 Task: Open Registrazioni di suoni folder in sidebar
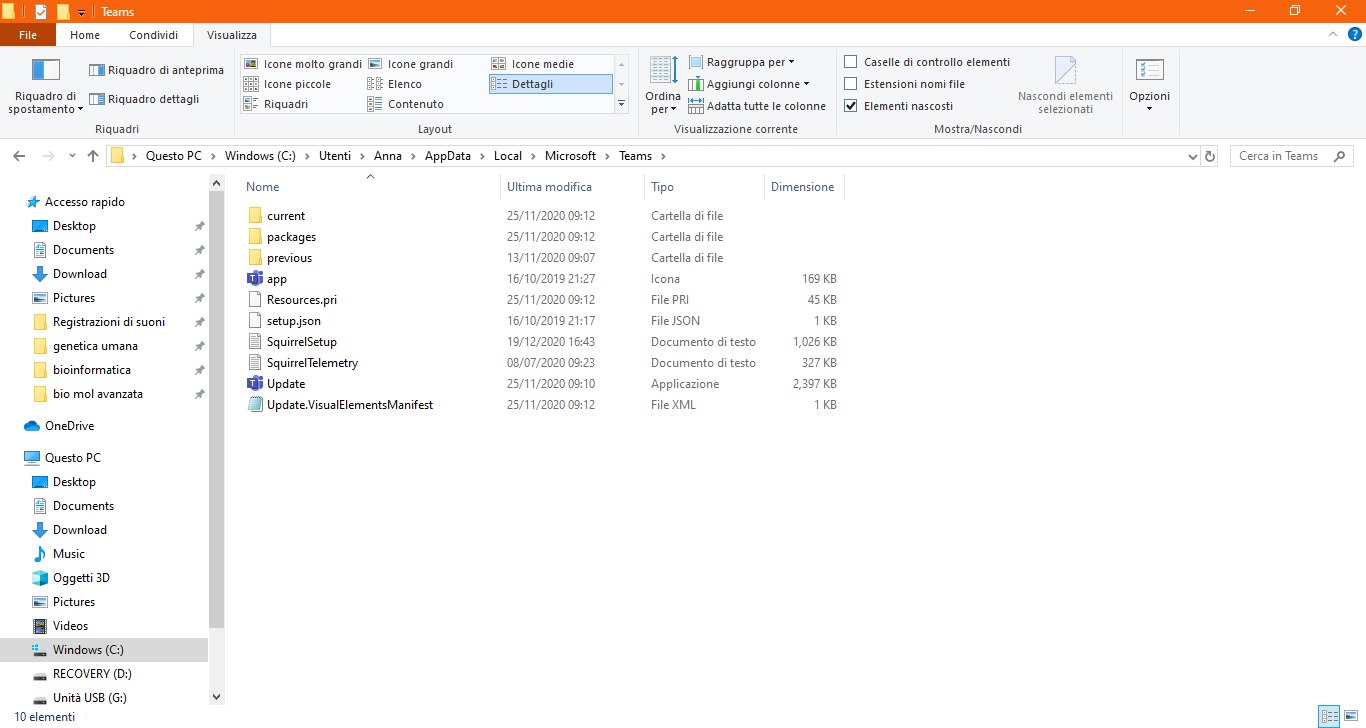coord(109,322)
